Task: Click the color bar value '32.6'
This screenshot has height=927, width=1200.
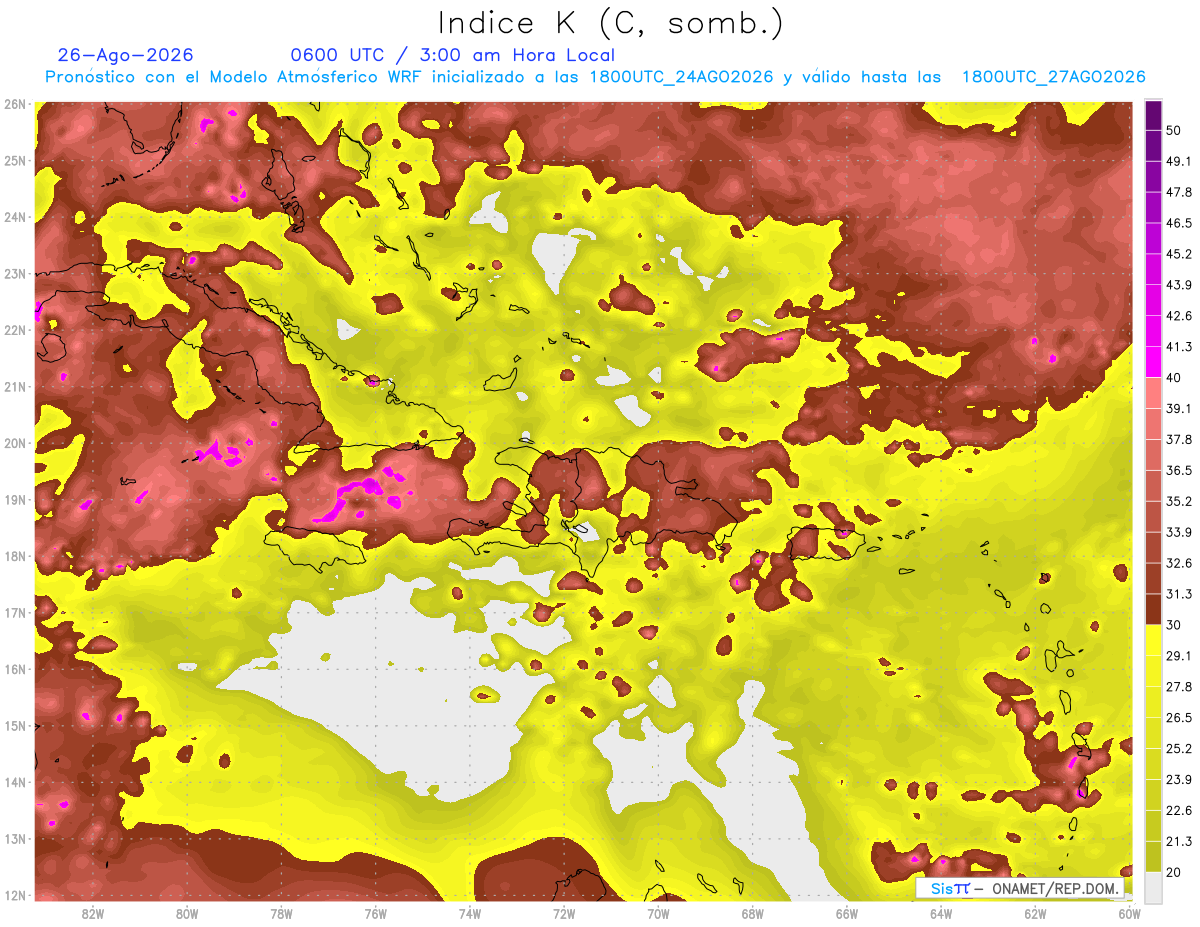Action: click(1179, 563)
